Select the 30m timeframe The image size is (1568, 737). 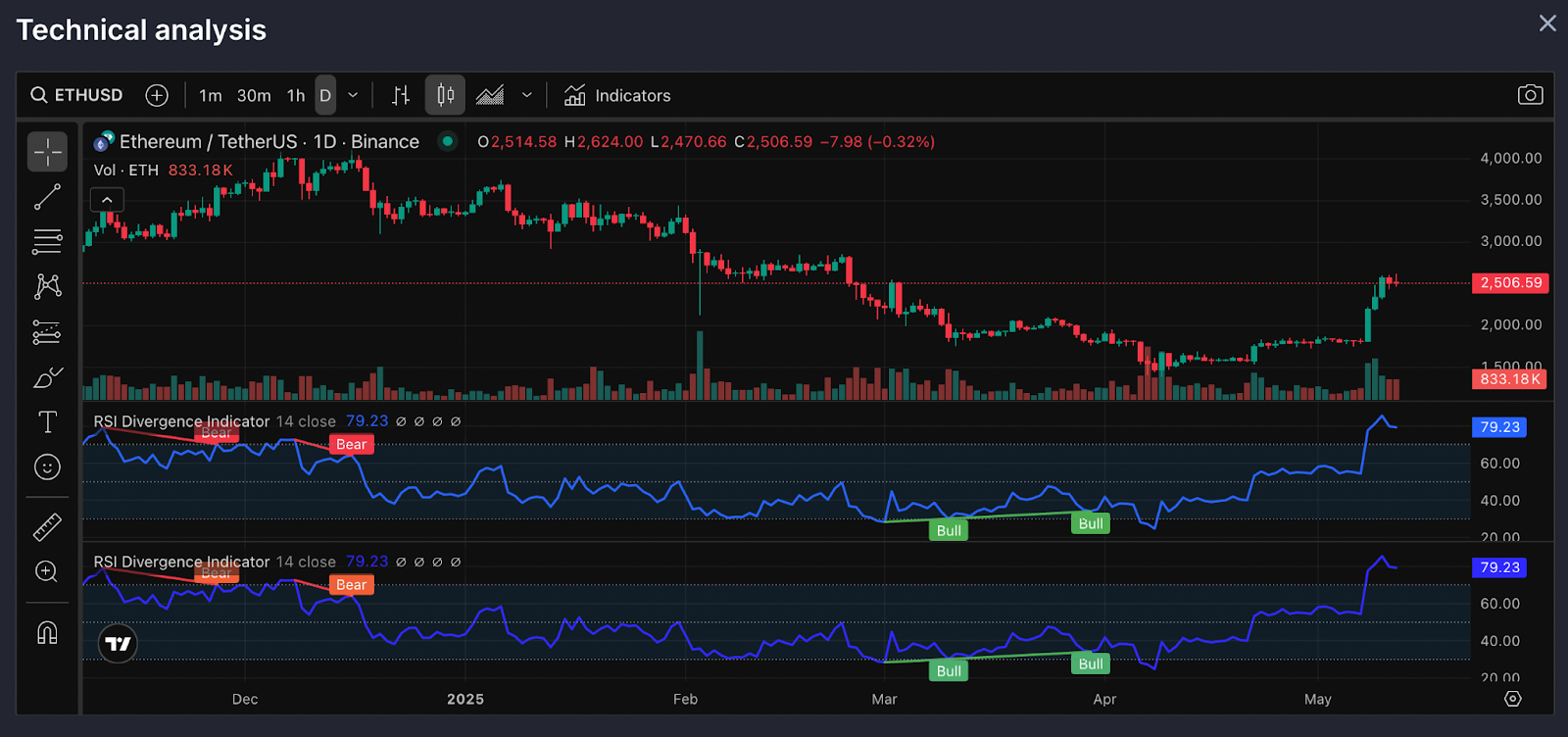click(254, 95)
